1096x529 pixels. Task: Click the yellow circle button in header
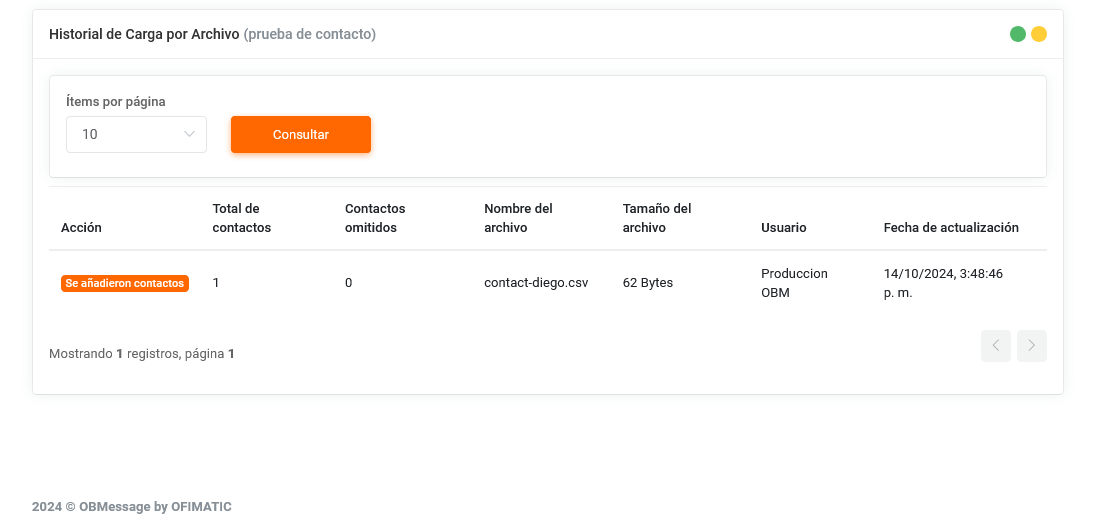pyautogui.click(x=1039, y=34)
